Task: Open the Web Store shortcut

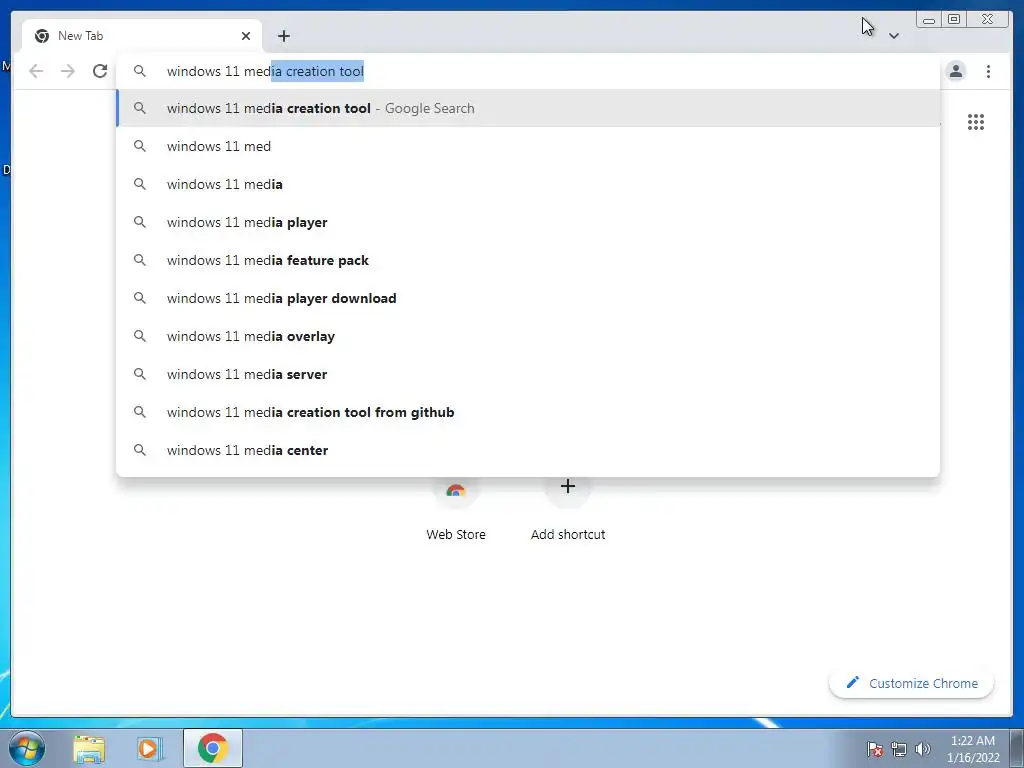Action: [456, 509]
